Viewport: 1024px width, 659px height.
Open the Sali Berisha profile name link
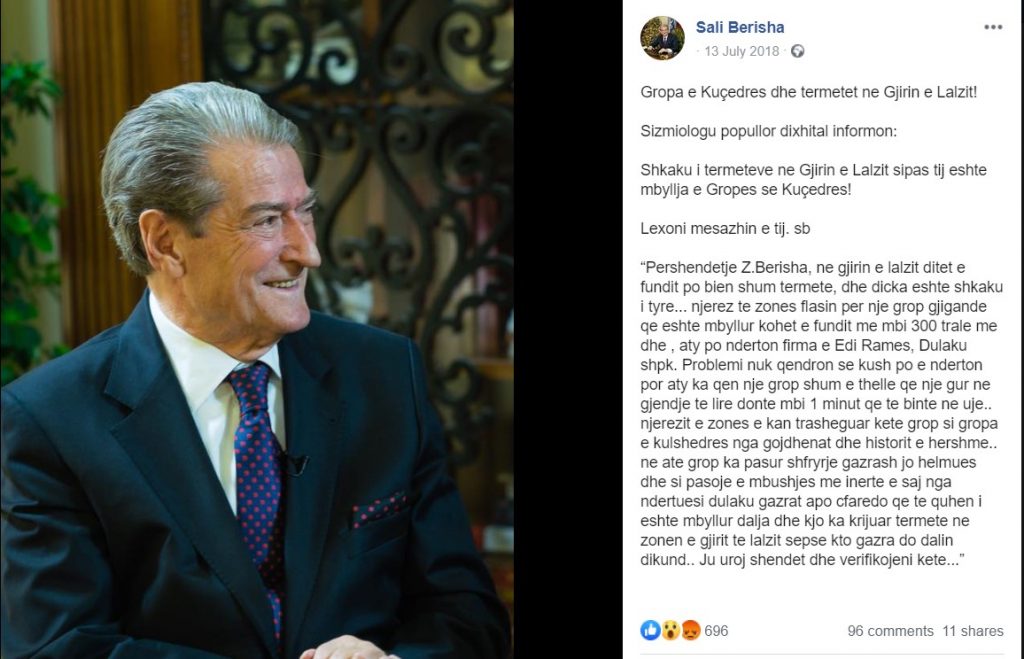[740, 27]
